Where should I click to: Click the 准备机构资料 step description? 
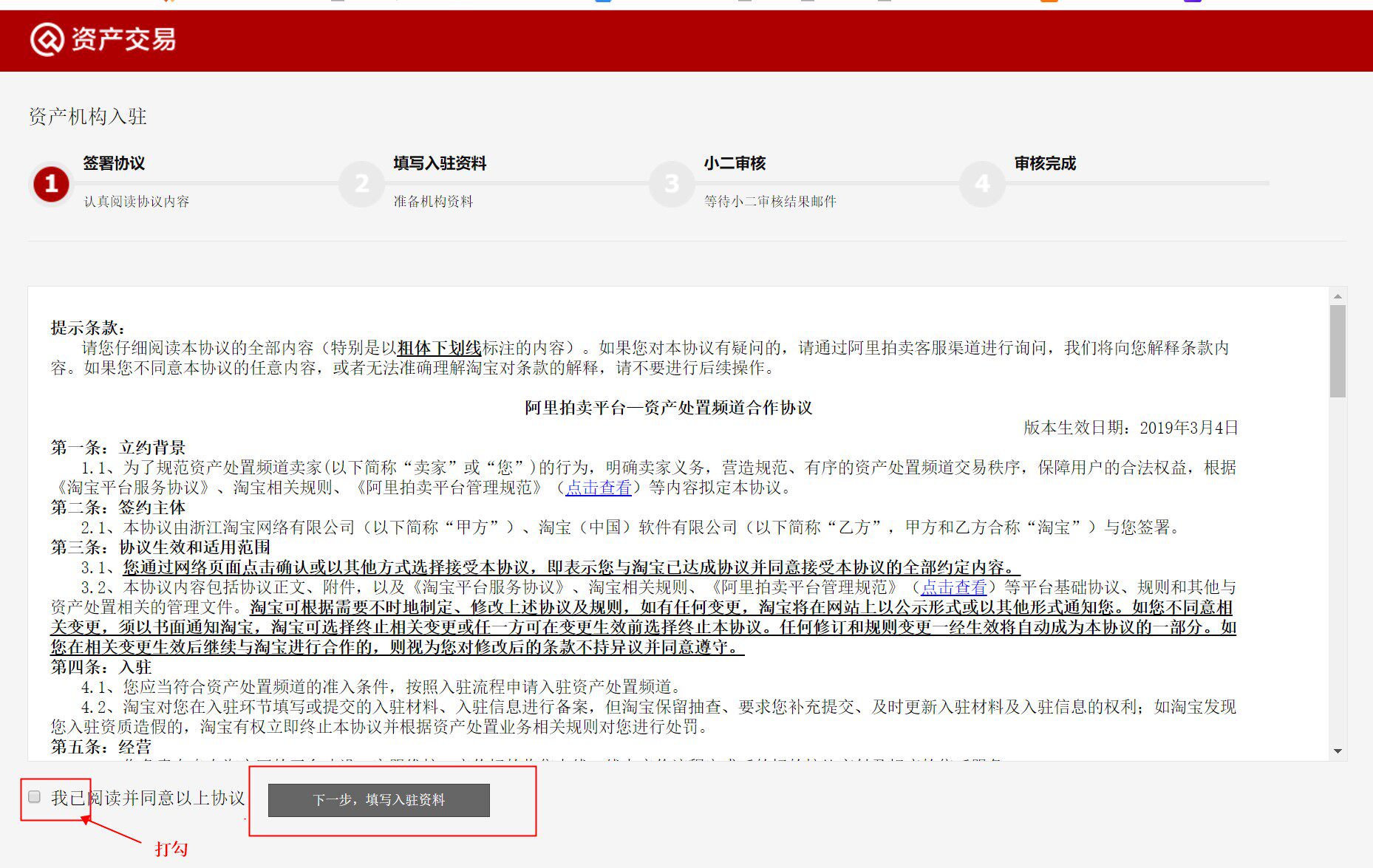coord(433,202)
